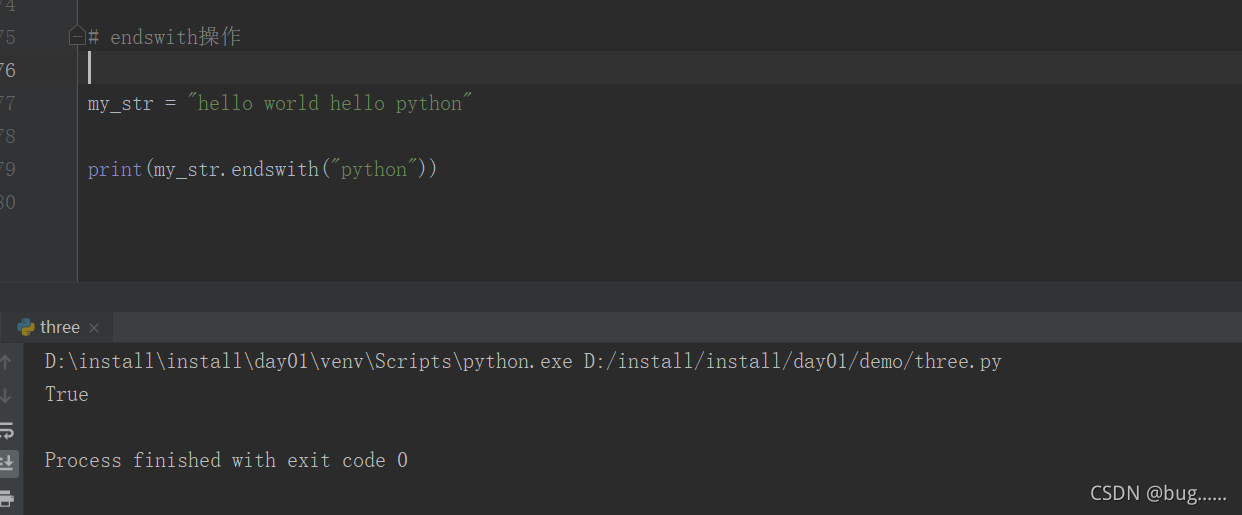Click the Python icon on the three tab
The height and width of the screenshot is (515, 1242).
coord(26,327)
